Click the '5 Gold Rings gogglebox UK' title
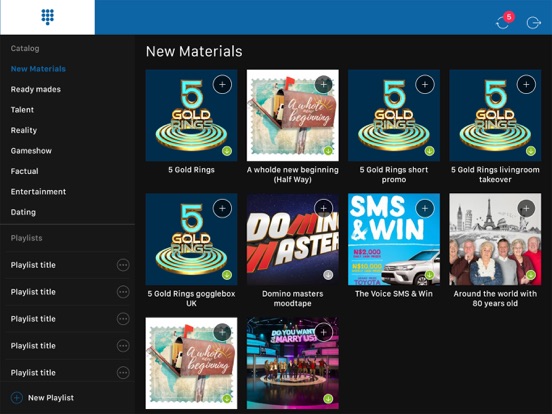 pos(192,298)
